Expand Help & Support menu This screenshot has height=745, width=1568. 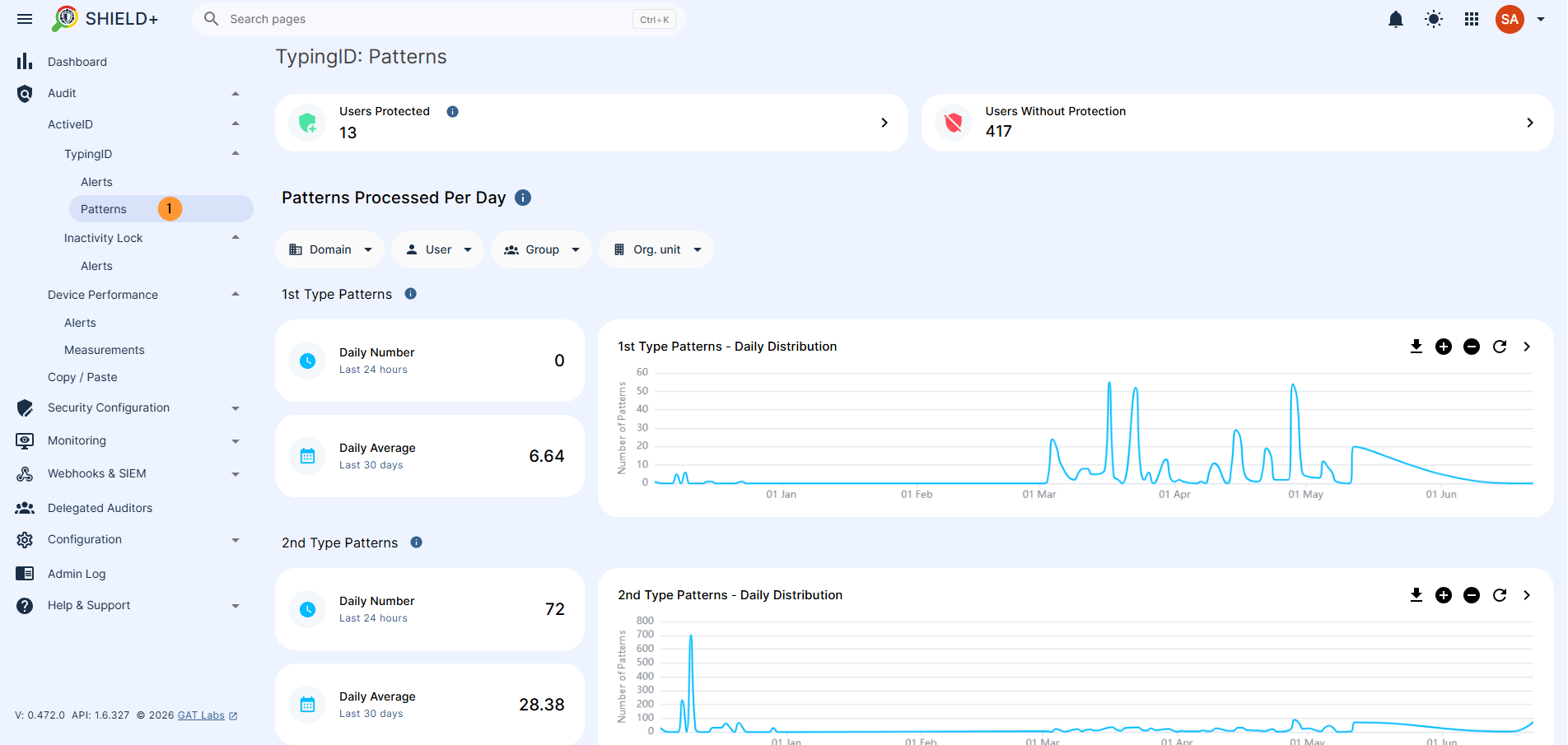tap(236, 606)
